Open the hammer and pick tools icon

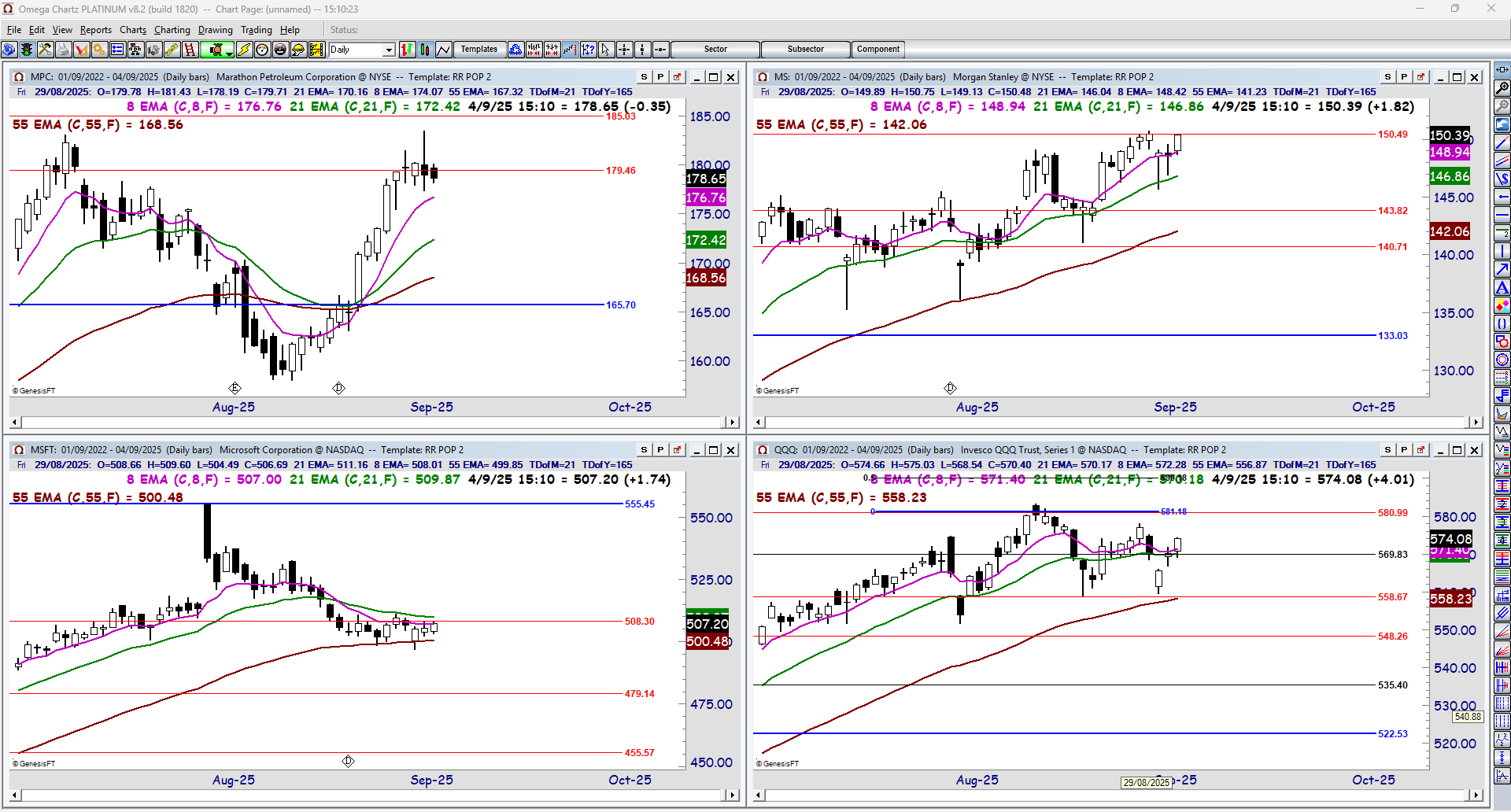point(45,50)
